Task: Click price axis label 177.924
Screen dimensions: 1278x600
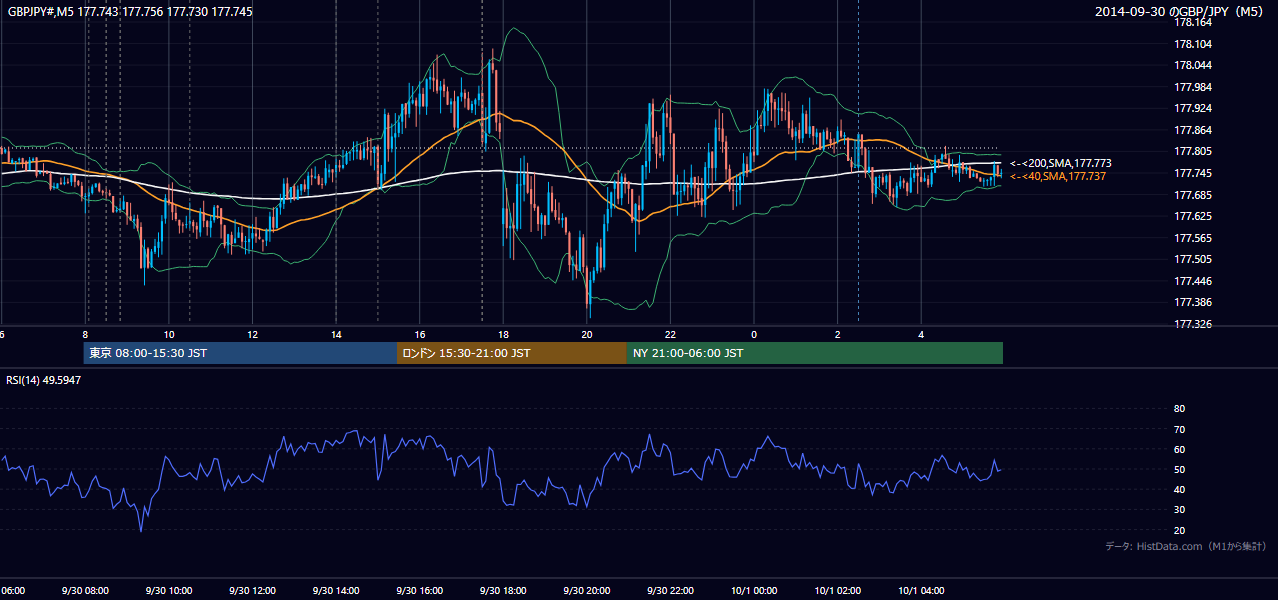Action: [x=1193, y=108]
